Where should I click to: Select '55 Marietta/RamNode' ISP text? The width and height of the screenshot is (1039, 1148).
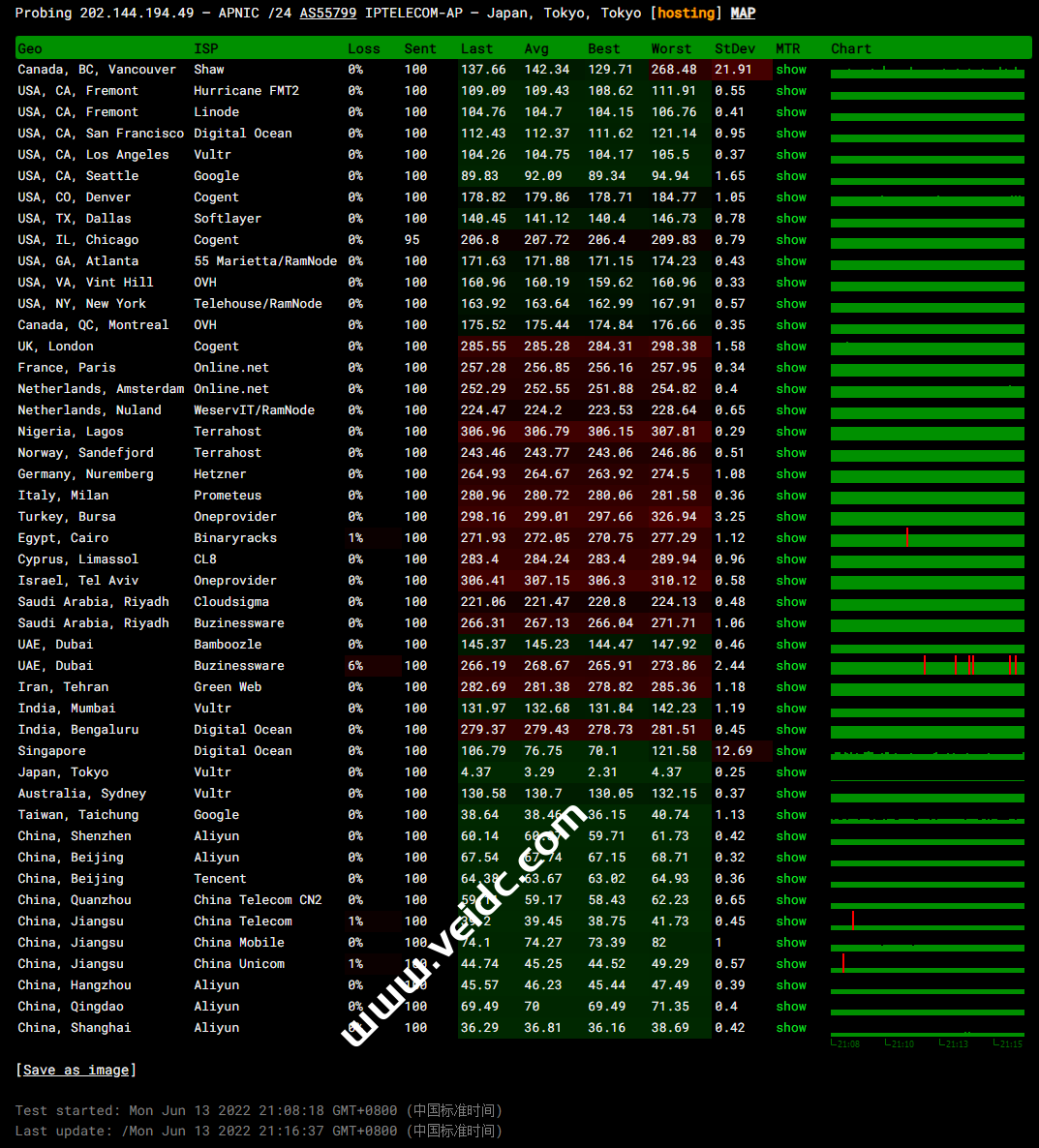coord(265,260)
